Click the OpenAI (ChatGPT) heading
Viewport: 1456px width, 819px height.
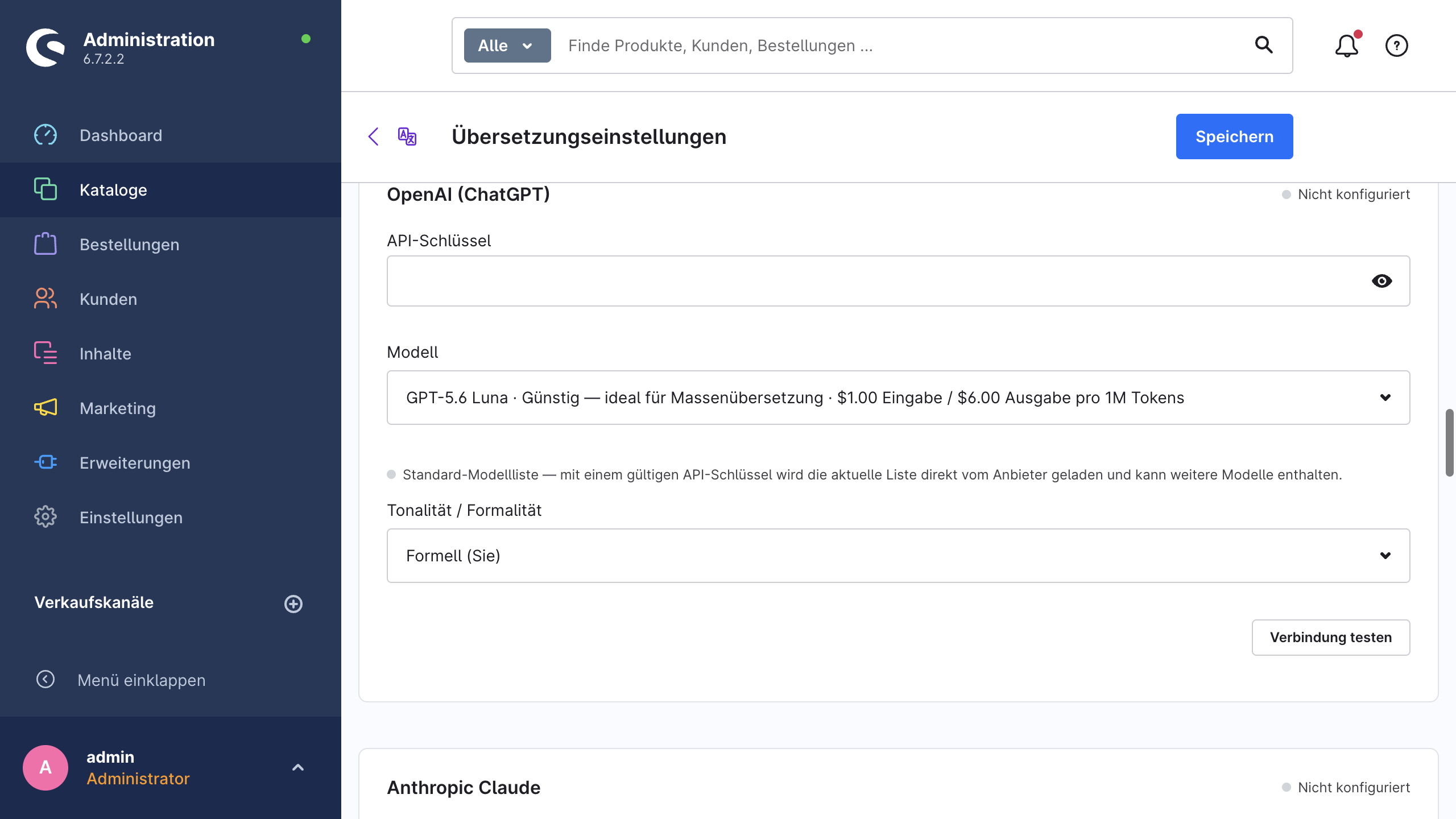(468, 195)
